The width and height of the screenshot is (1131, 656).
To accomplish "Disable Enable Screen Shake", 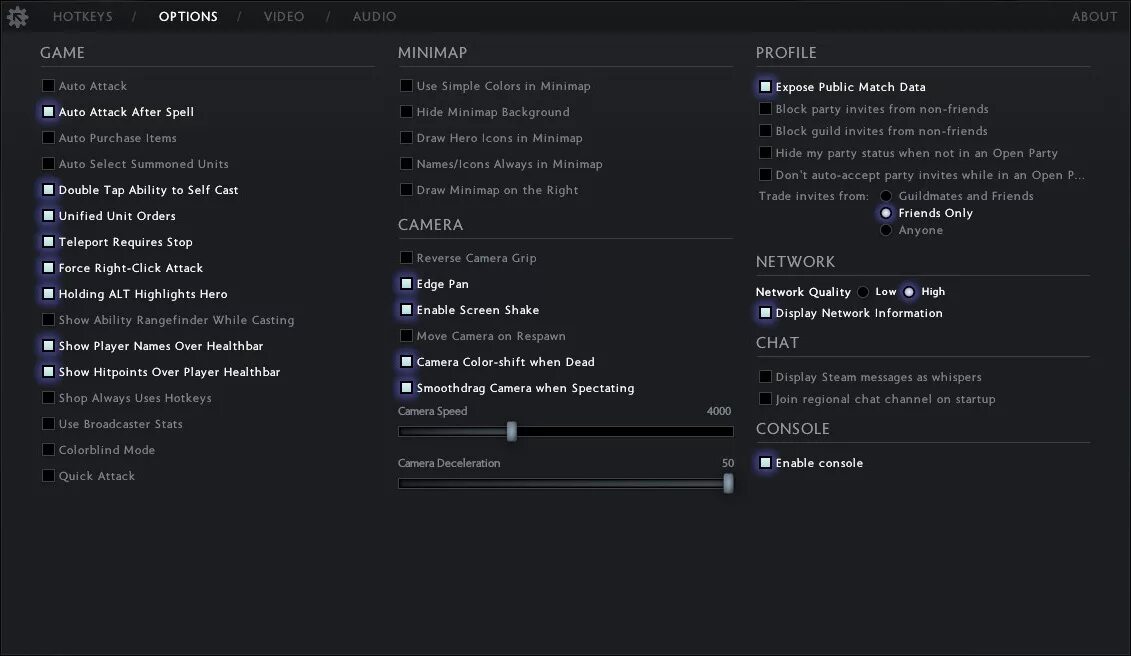I will 406,310.
